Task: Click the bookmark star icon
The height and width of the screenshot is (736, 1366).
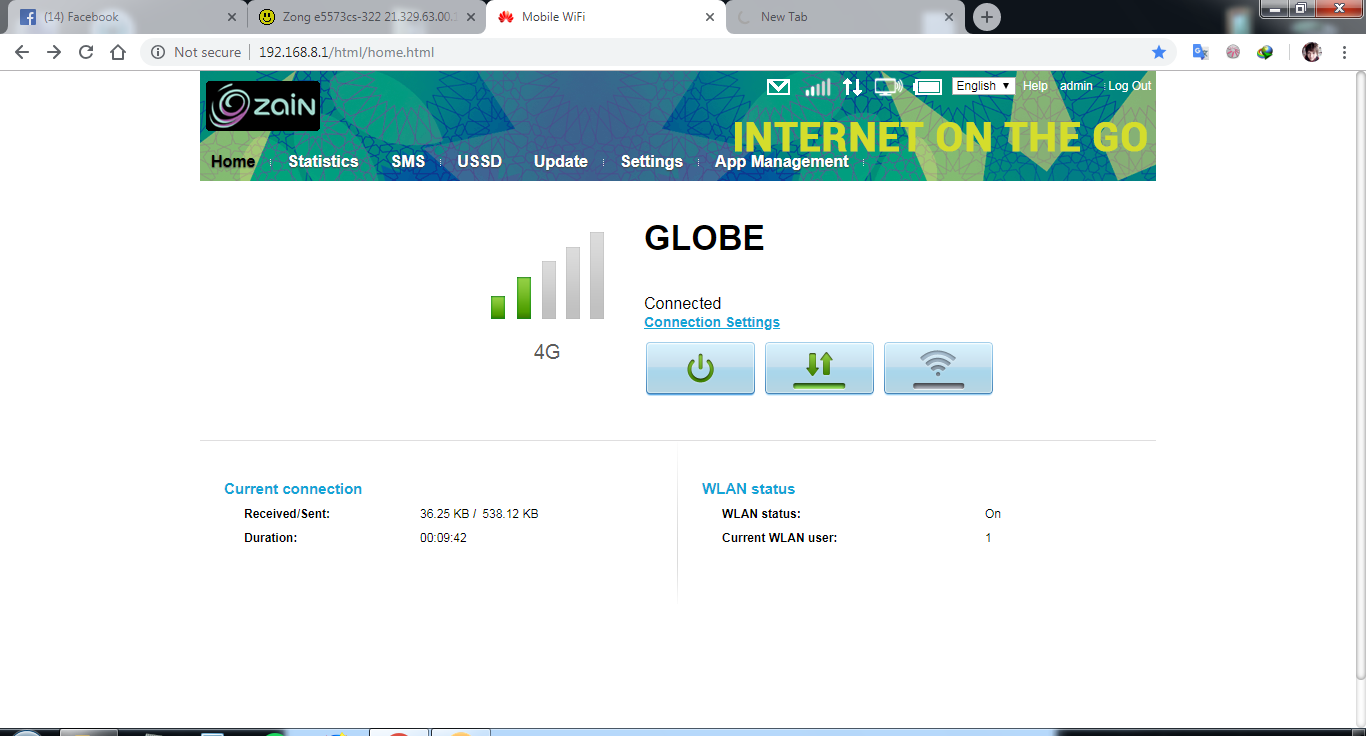Action: 1159,52
